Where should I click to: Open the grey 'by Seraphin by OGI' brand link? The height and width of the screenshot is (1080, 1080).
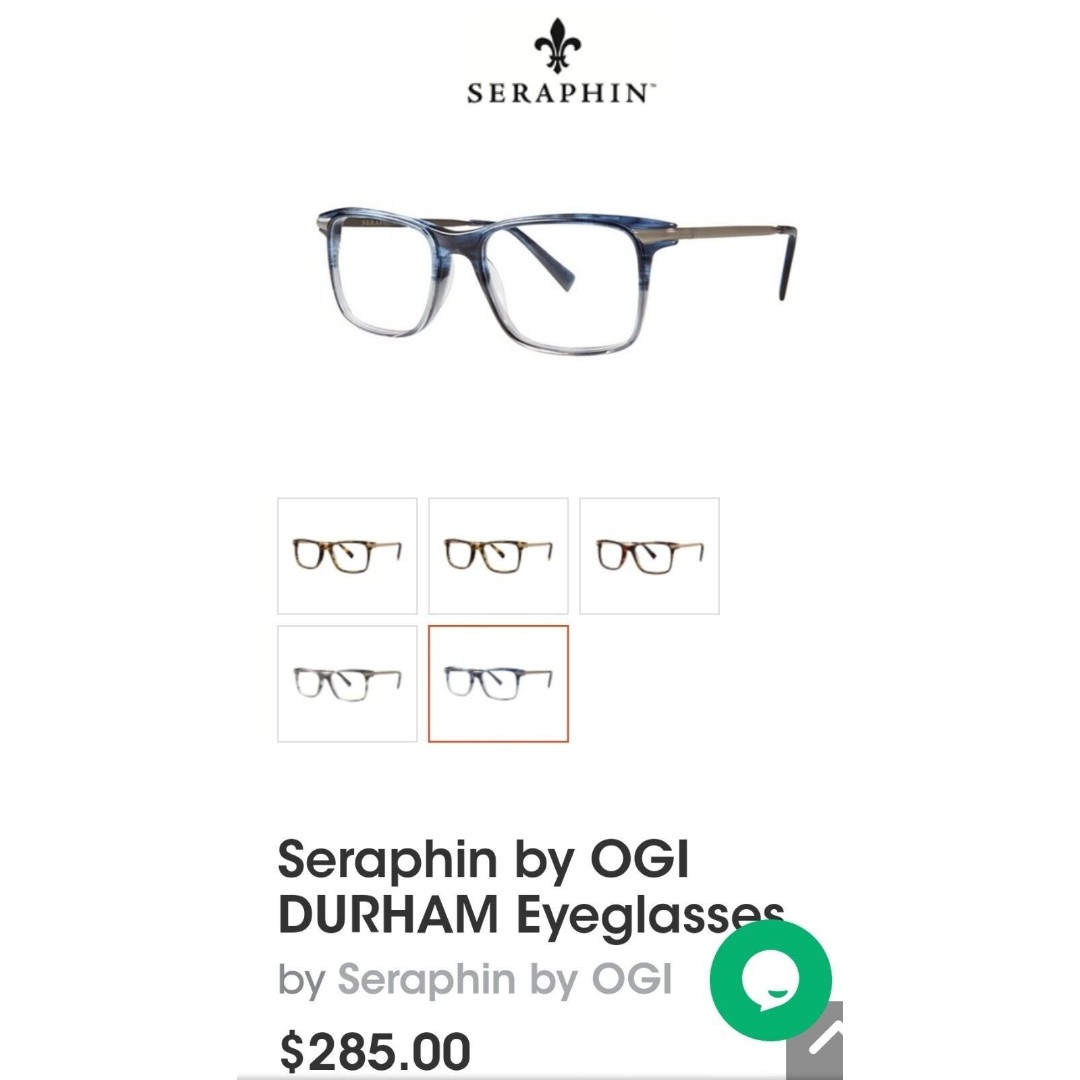tap(475, 979)
